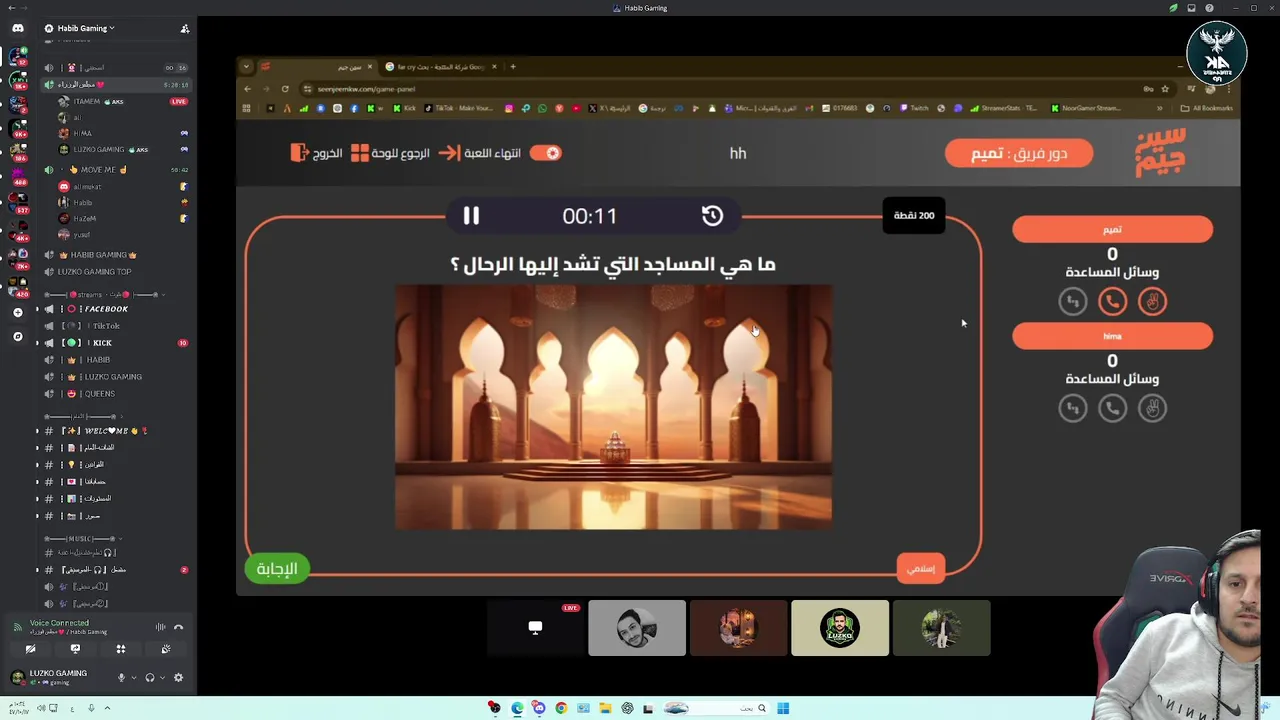Deafen with the headphones icon
Image resolution: width=1280 pixels, height=720 pixels.
tap(150, 677)
